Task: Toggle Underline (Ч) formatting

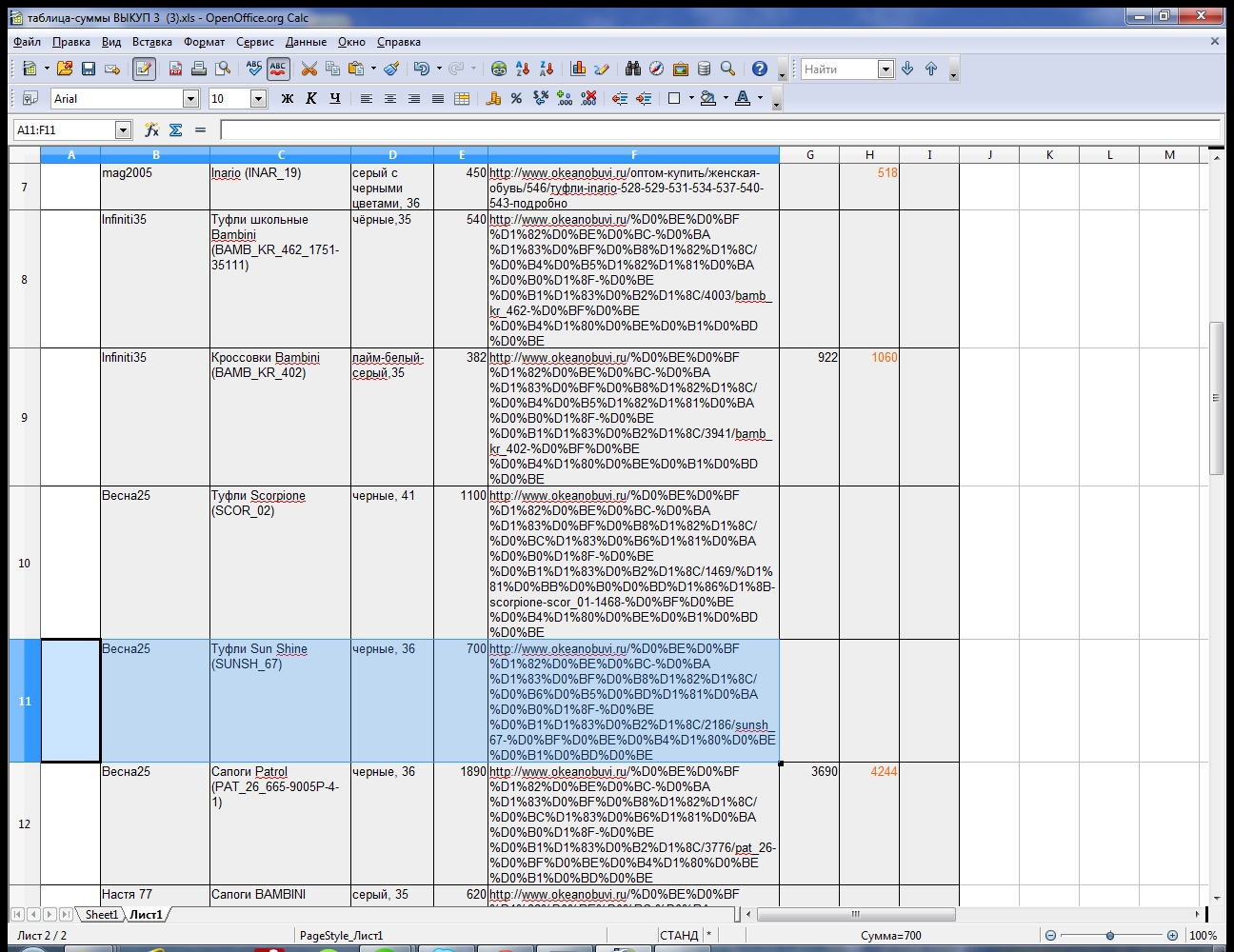Action: click(x=335, y=98)
